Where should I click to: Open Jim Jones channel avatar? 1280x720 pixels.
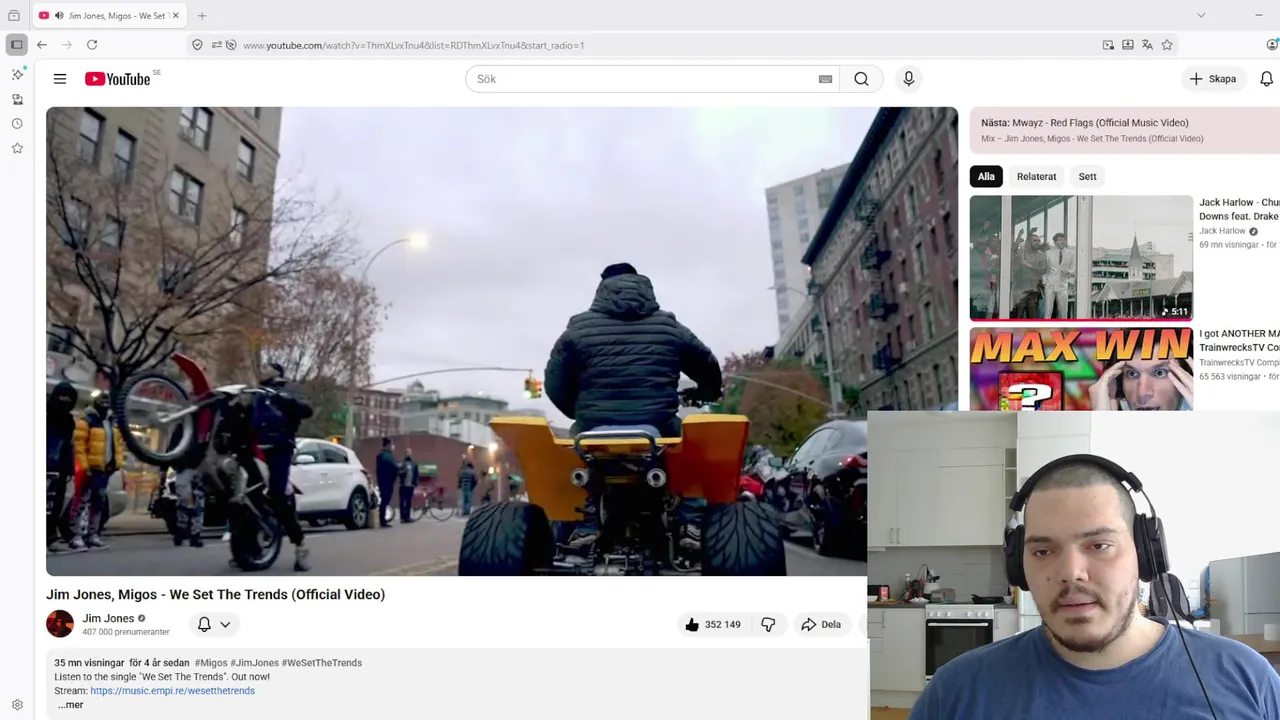(x=60, y=624)
